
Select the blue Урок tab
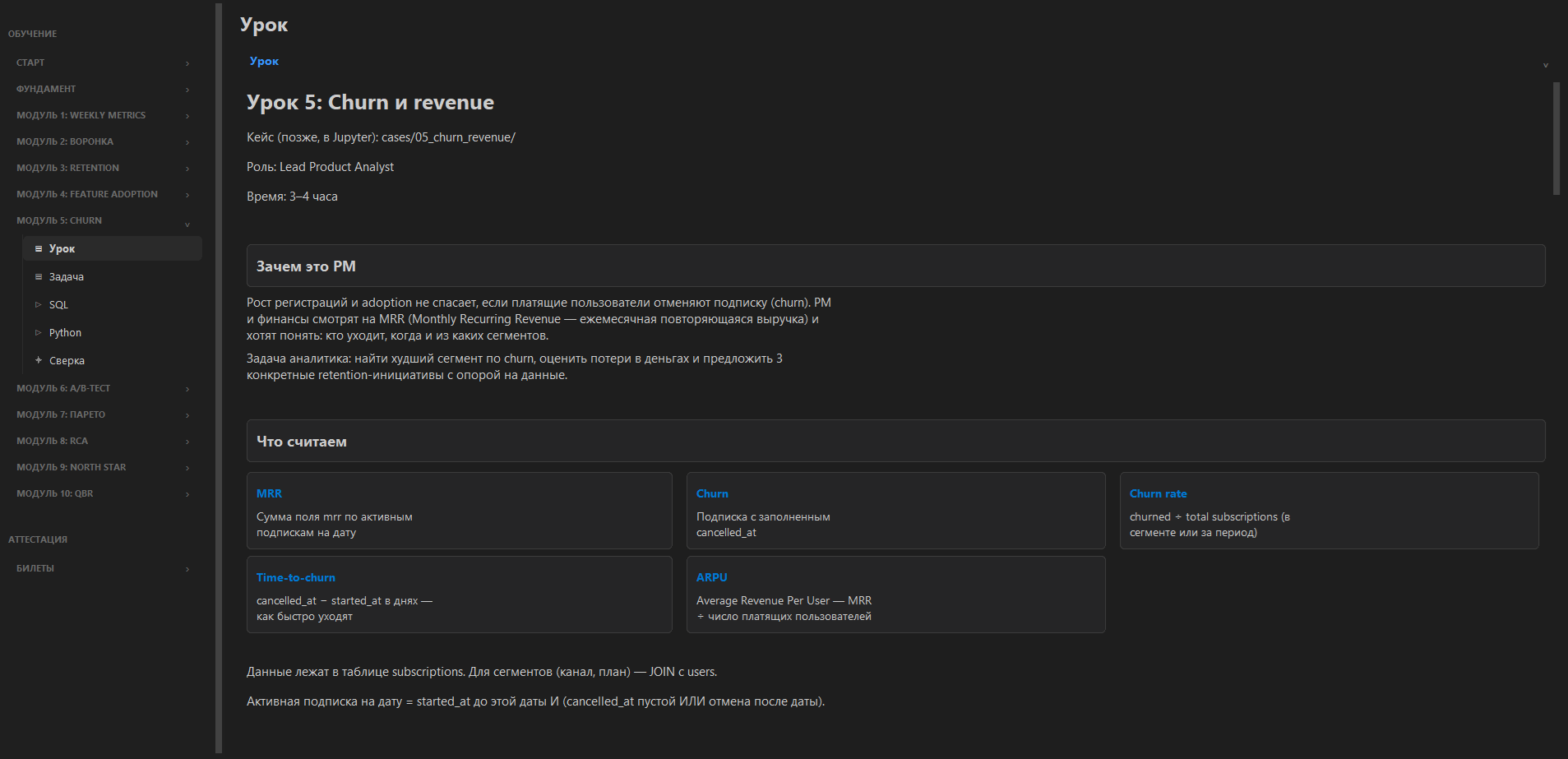coord(264,61)
